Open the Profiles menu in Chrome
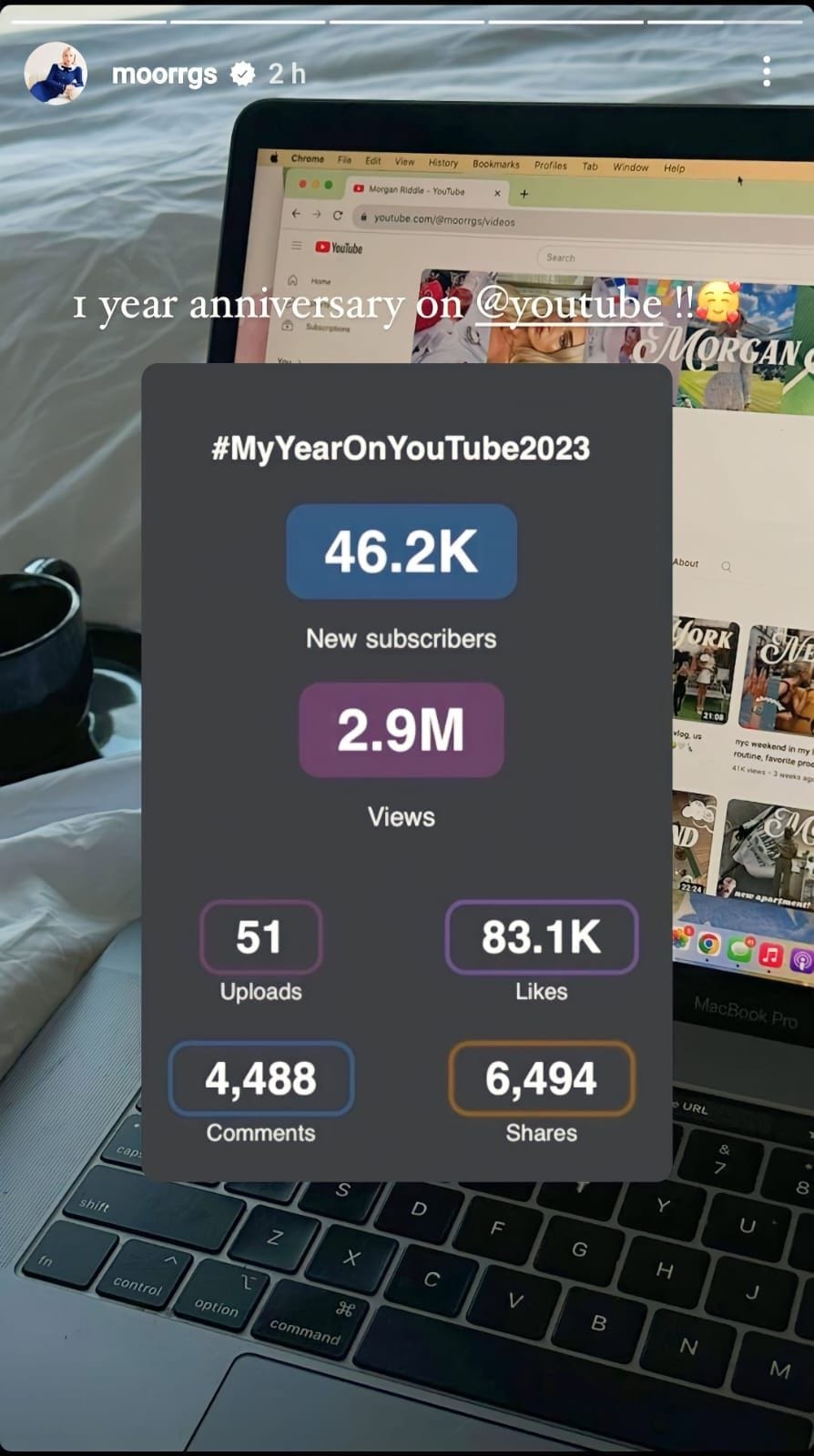Screen dimensions: 814x1456 [551, 166]
